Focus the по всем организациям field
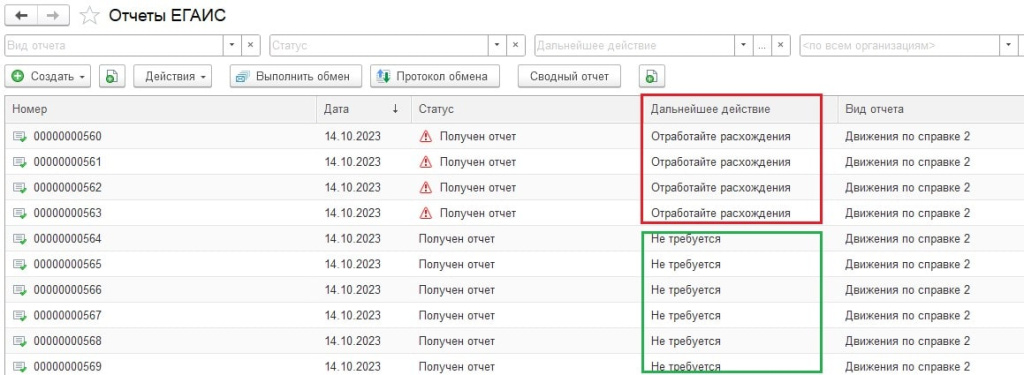 click(899, 46)
